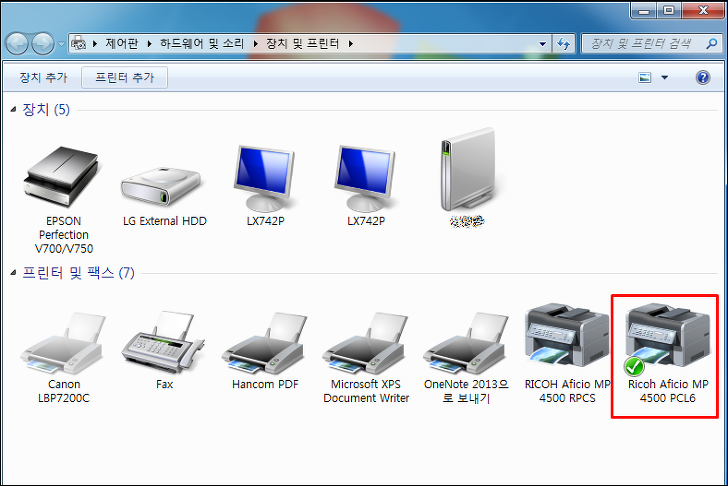This screenshot has width=728, height=486.
Task: Open the help question mark icon
Action: [x=703, y=77]
